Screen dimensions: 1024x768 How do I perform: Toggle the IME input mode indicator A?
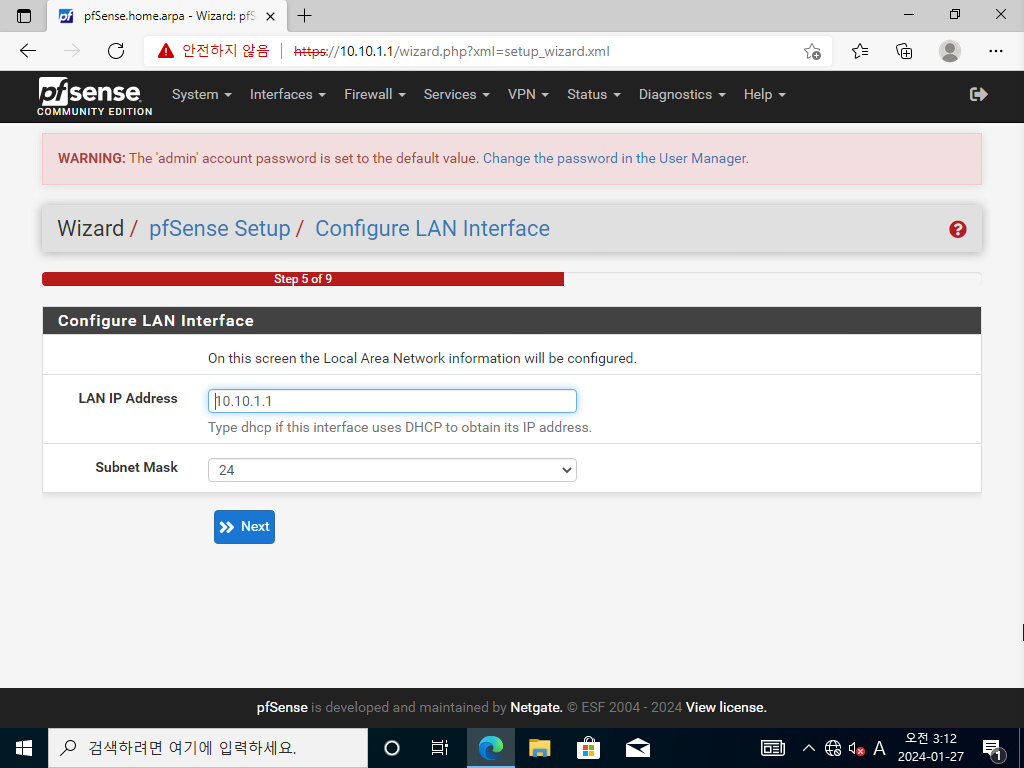(879, 748)
